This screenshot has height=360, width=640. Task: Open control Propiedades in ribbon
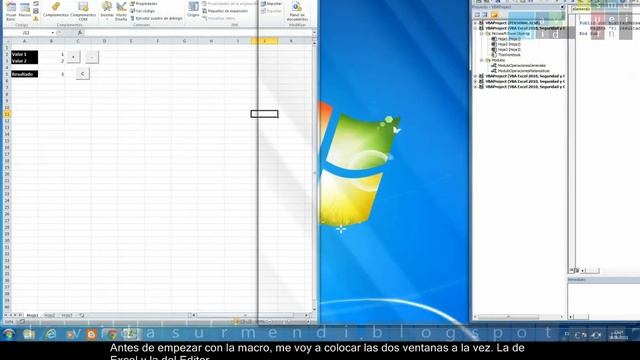tap(144, 4)
